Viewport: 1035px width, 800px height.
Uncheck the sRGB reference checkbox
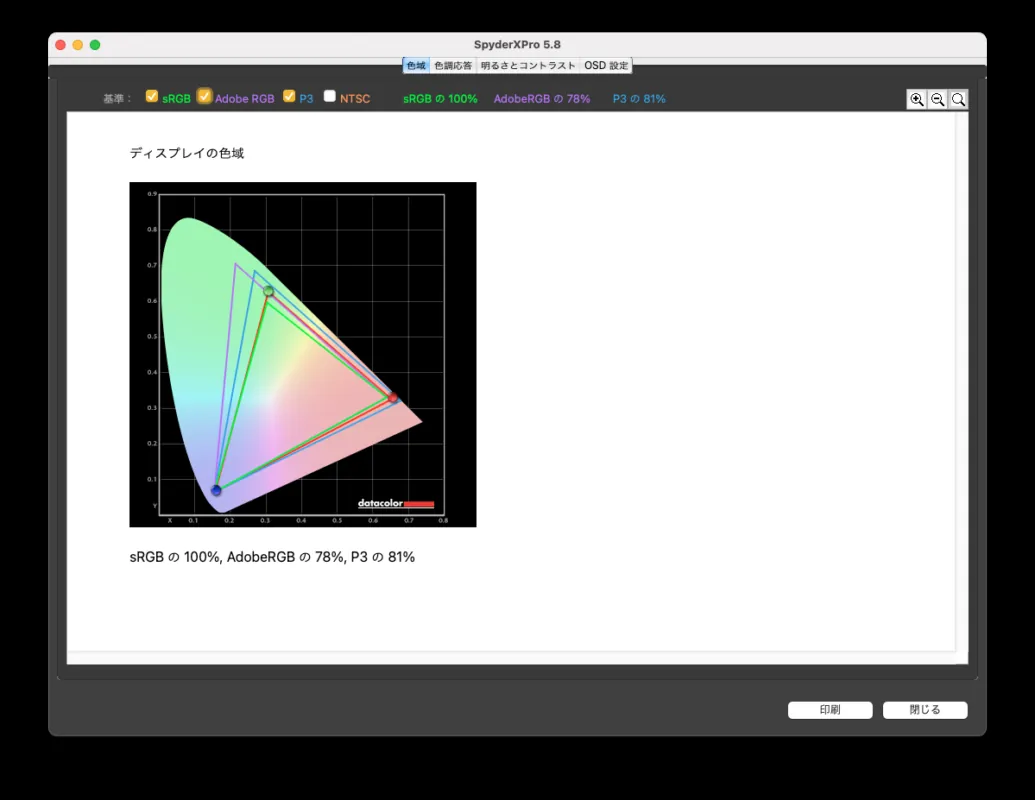coord(152,97)
